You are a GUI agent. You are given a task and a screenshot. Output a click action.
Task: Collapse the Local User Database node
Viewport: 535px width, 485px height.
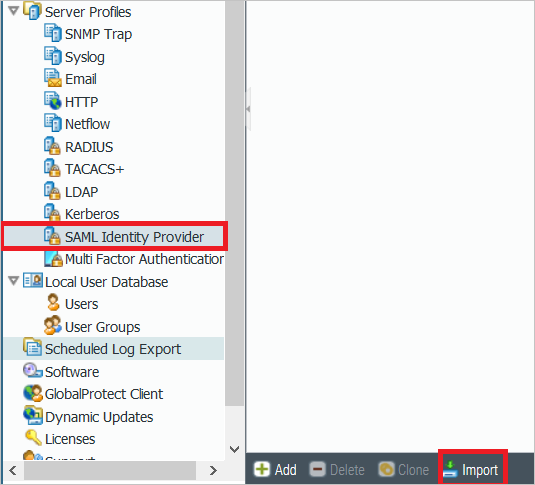[13, 281]
